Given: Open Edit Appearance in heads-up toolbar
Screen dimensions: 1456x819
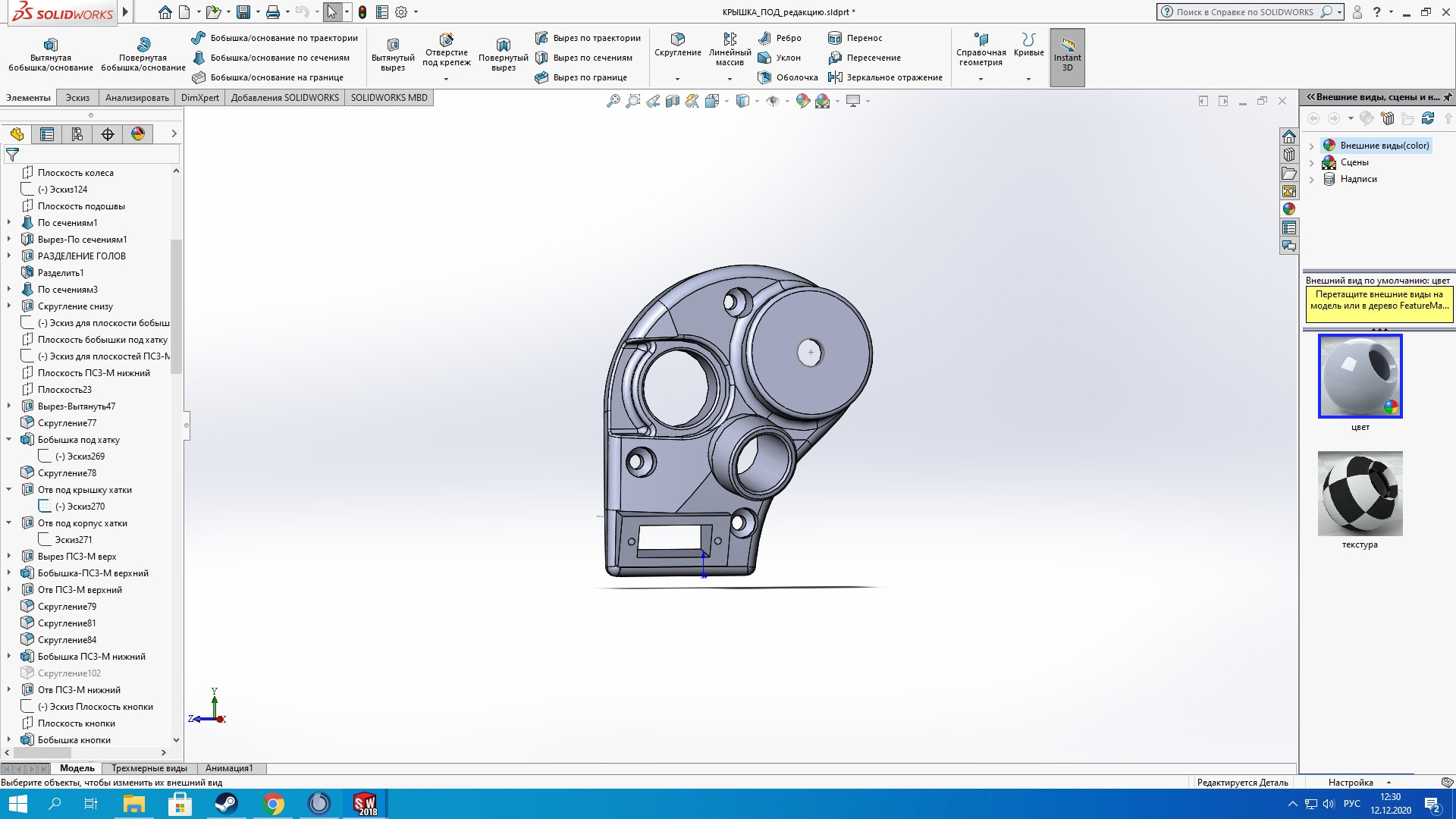Looking at the screenshot, I should pyautogui.click(x=803, y=101).
